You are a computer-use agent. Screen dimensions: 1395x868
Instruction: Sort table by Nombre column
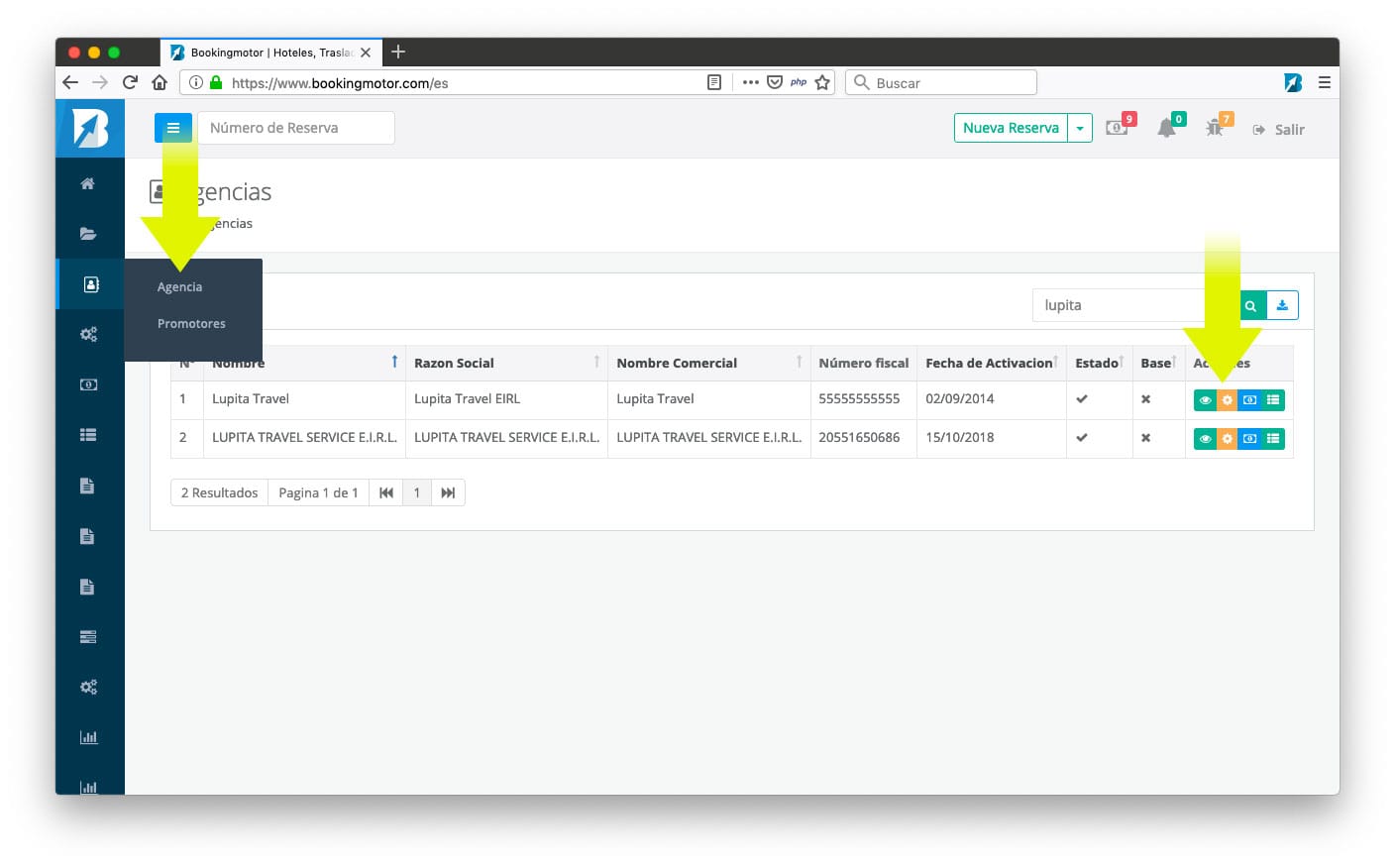click(302, 363)
